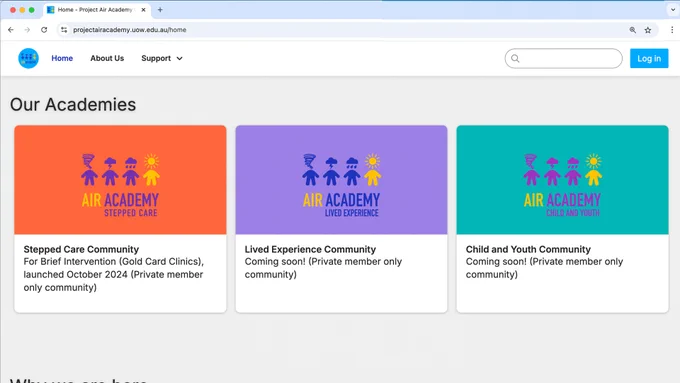
Task: Go back using browser back arrow
Action: click(11, 30)
